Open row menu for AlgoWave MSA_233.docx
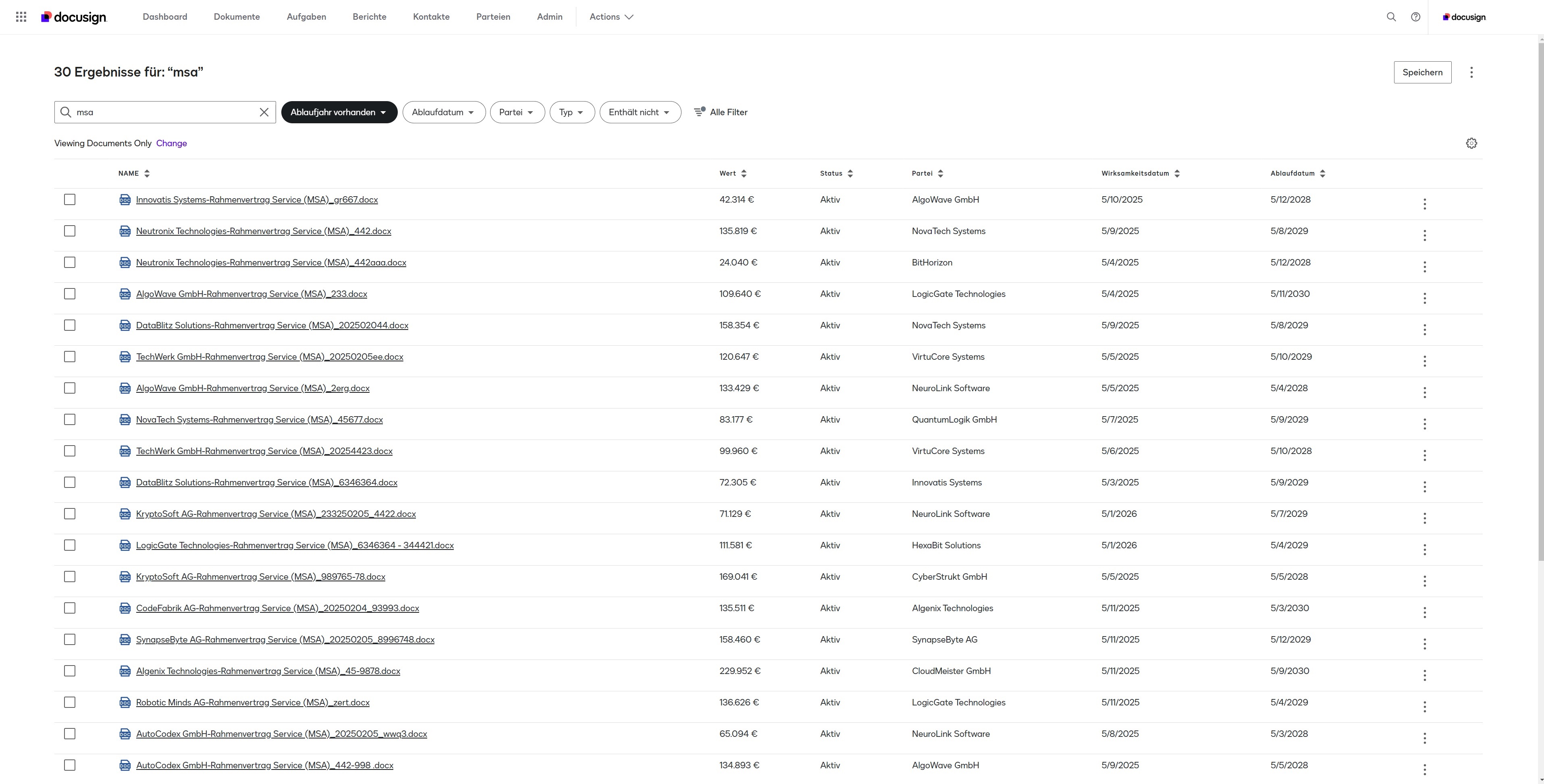Viewport: 1544px width, 784px height. coord(1424,298)
